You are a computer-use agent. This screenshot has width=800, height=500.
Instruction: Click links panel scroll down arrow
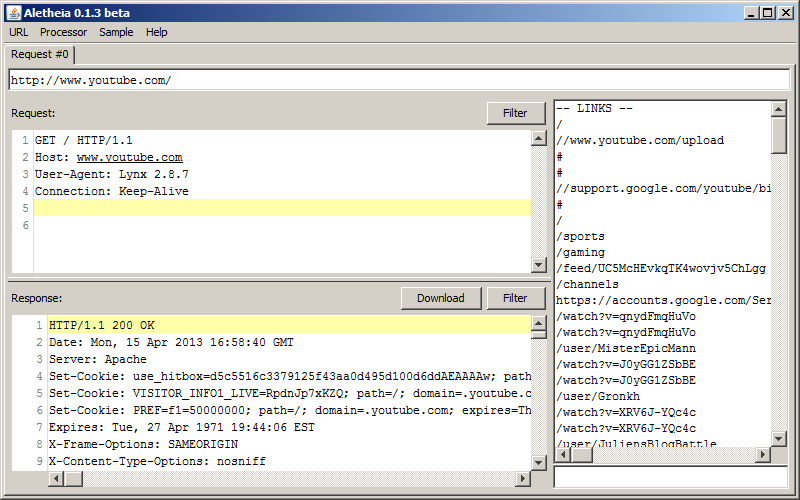click(779, 439)
